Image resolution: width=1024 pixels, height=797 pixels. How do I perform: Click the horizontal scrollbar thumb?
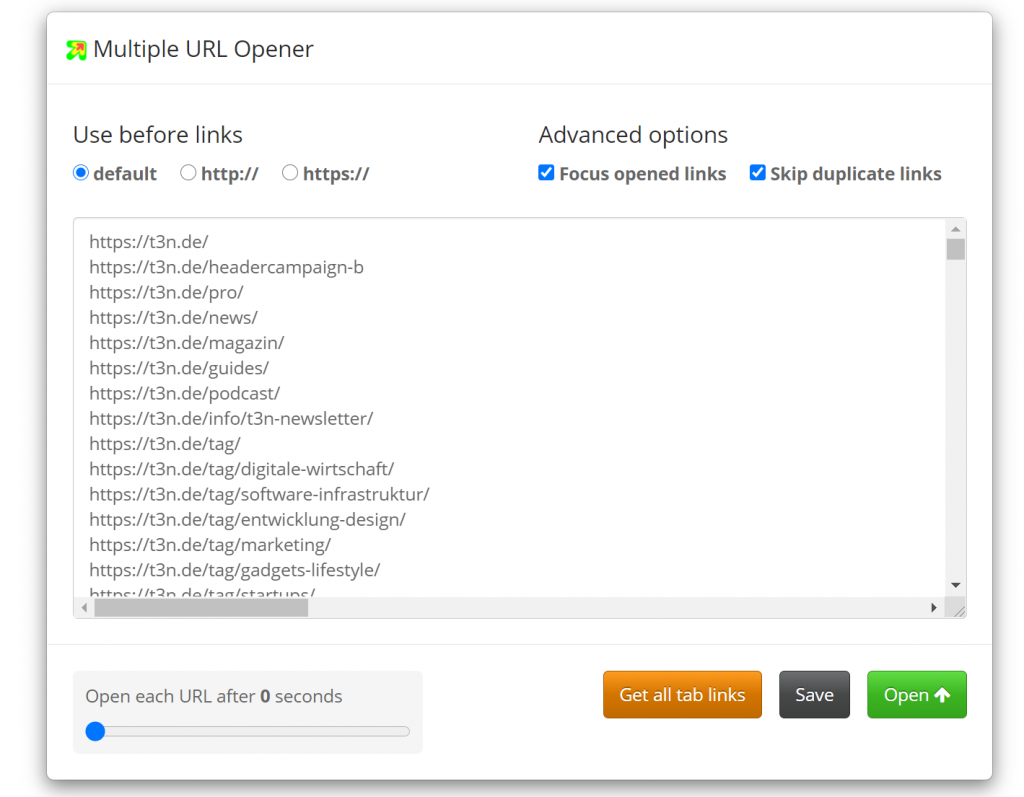tap(200, 606)
